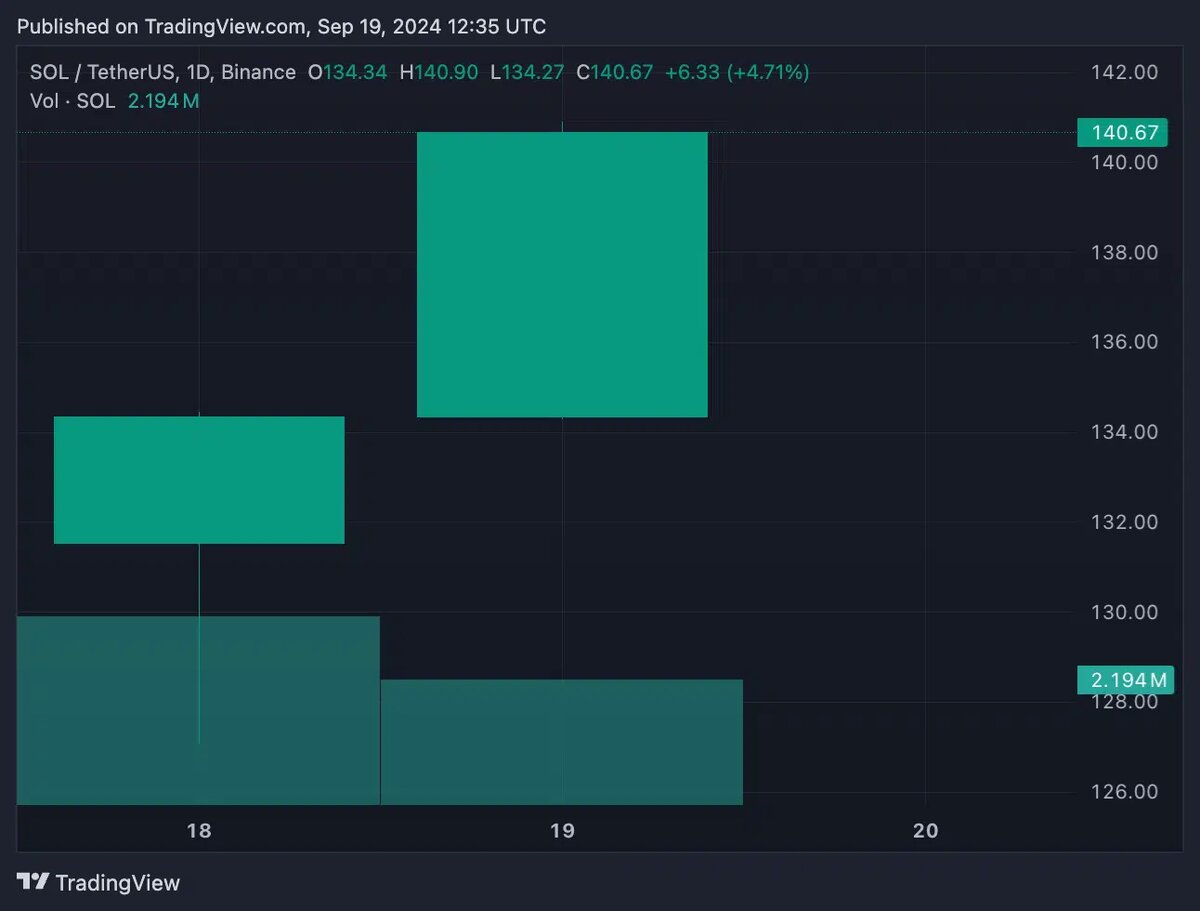
Task: Click the volume bar under the 19th
Action: [562, 742]
